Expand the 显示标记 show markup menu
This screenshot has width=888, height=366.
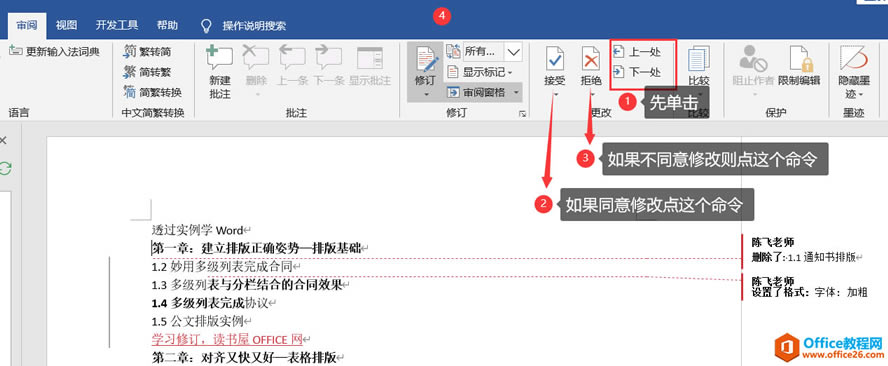479,72
